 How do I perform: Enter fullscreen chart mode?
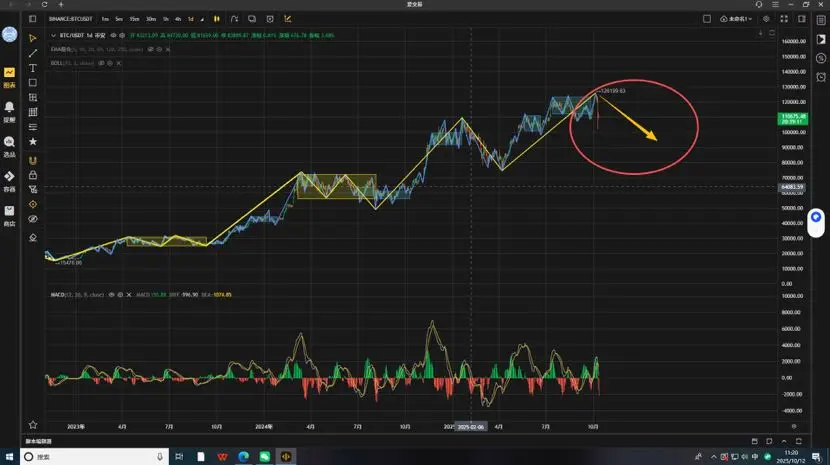784,19
